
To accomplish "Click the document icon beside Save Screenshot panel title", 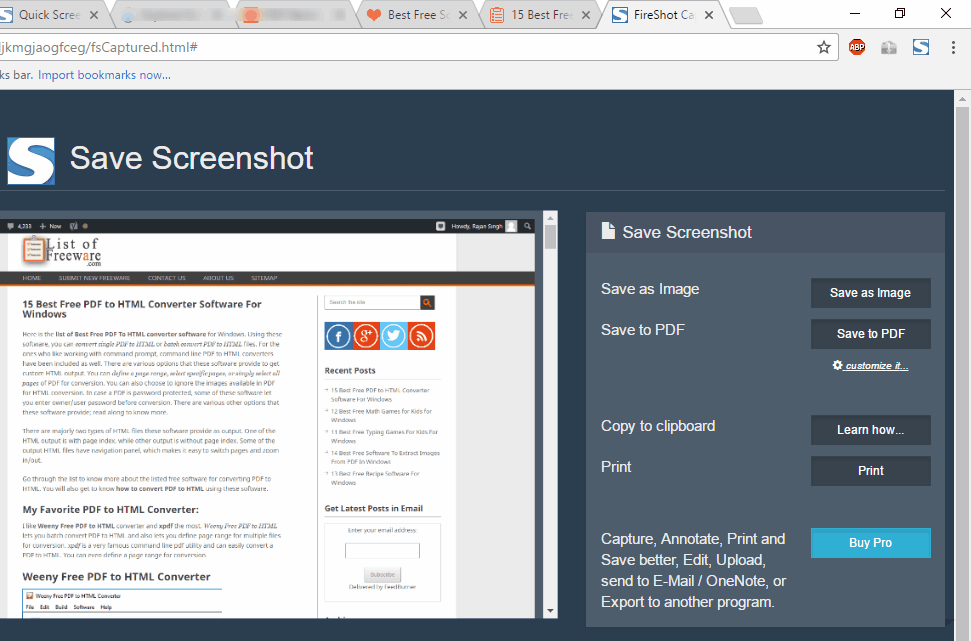I will coord(608,232).
